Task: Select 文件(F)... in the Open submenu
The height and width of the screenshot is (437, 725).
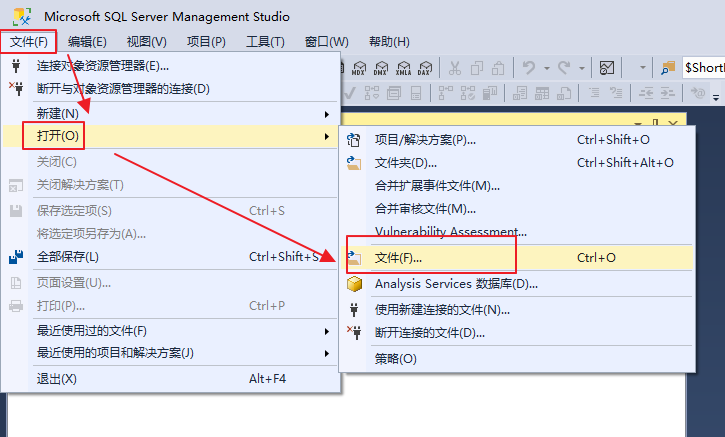Action: pos(398,258)
